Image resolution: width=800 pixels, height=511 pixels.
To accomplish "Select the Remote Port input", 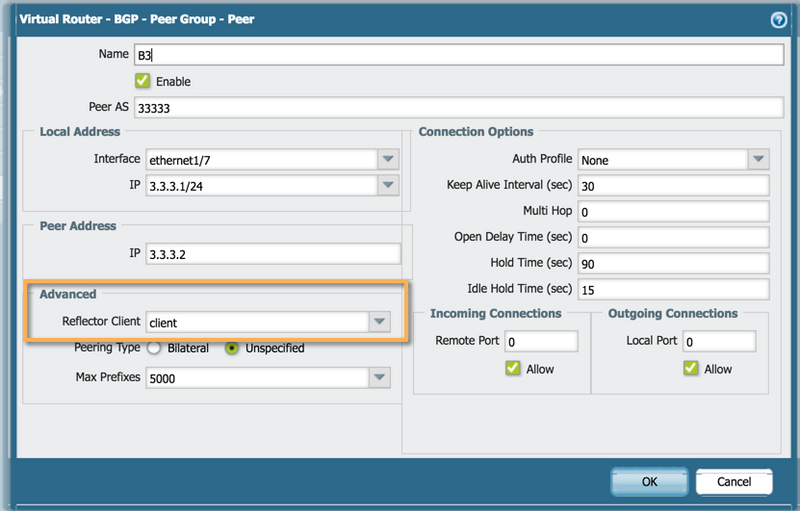I will pyautogui.click(x=541, y=341).
